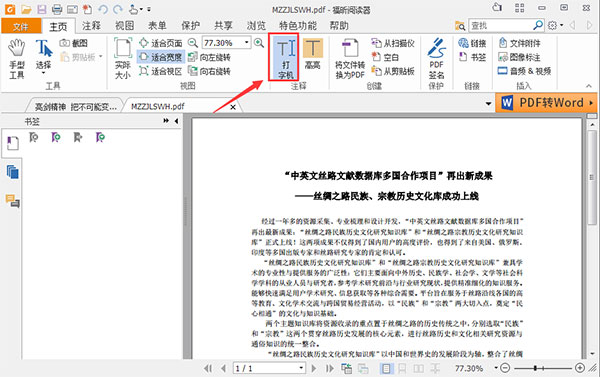Viewport: 600px width, 377px height.
Task: Select the Highlight tool (高亮)
Action: (x=313, y=54)
